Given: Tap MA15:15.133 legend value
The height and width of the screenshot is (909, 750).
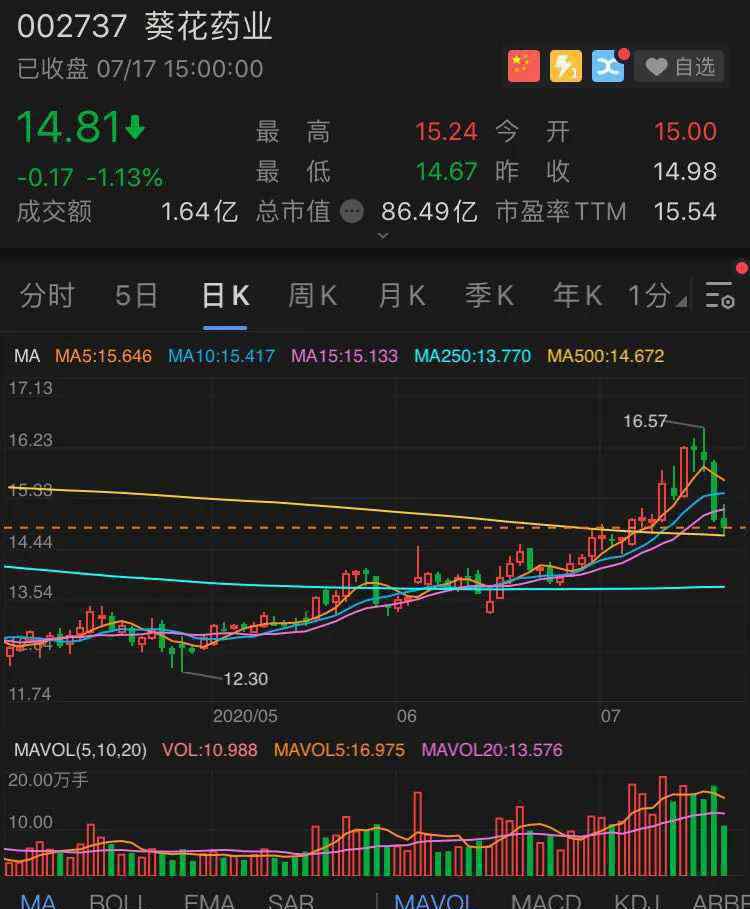Looking at the screenshot, I should click(x=344, y=355).
